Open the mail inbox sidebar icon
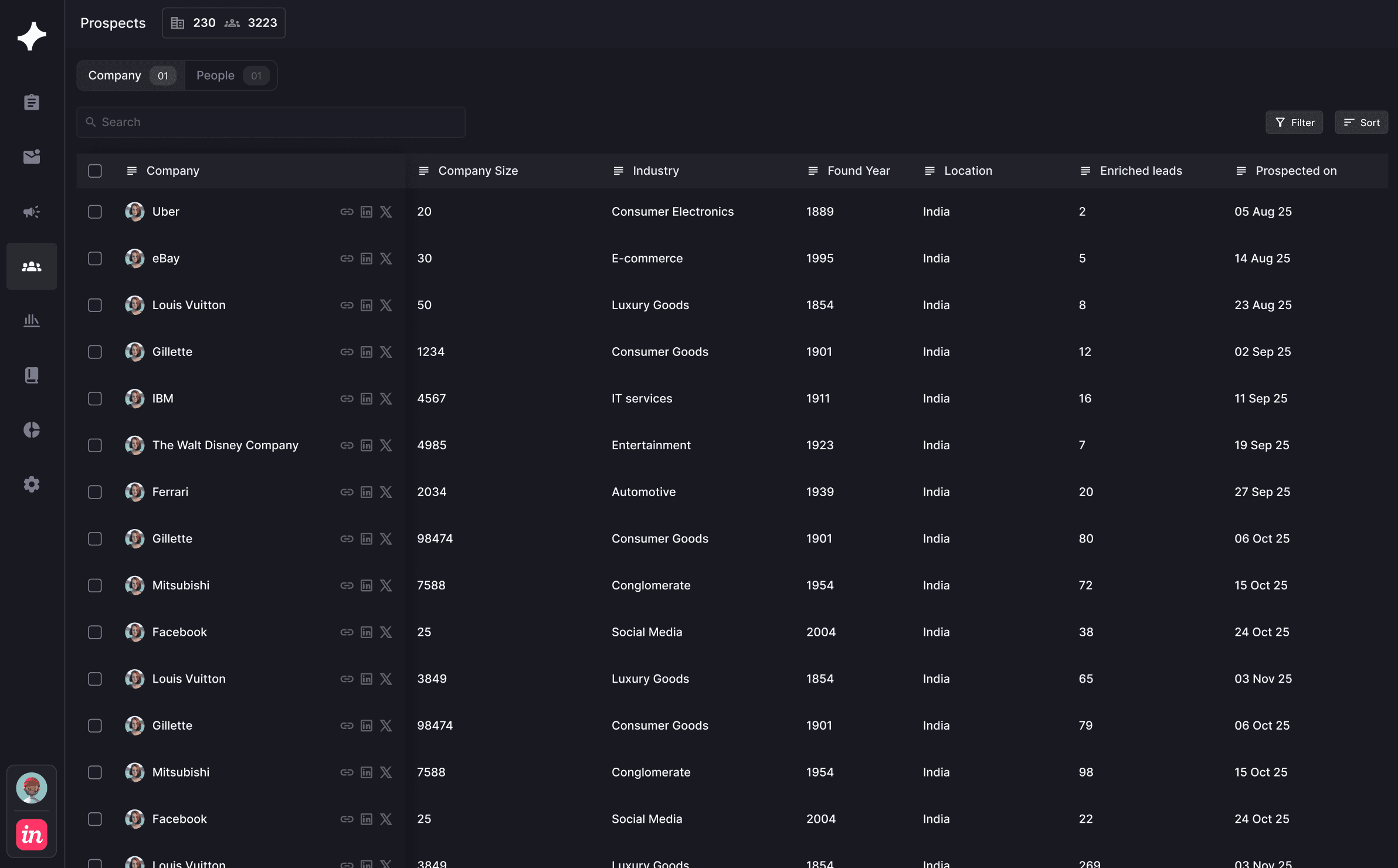 (x=32, y=157)
